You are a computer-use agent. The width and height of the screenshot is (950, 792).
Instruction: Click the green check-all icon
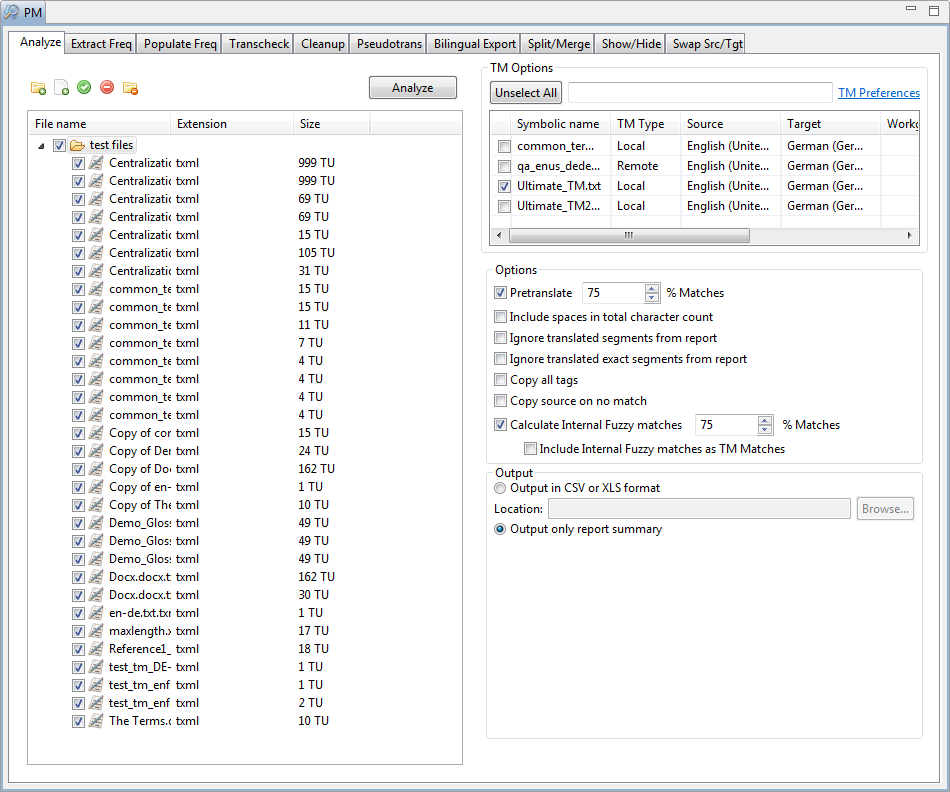(x=84, y=88)
